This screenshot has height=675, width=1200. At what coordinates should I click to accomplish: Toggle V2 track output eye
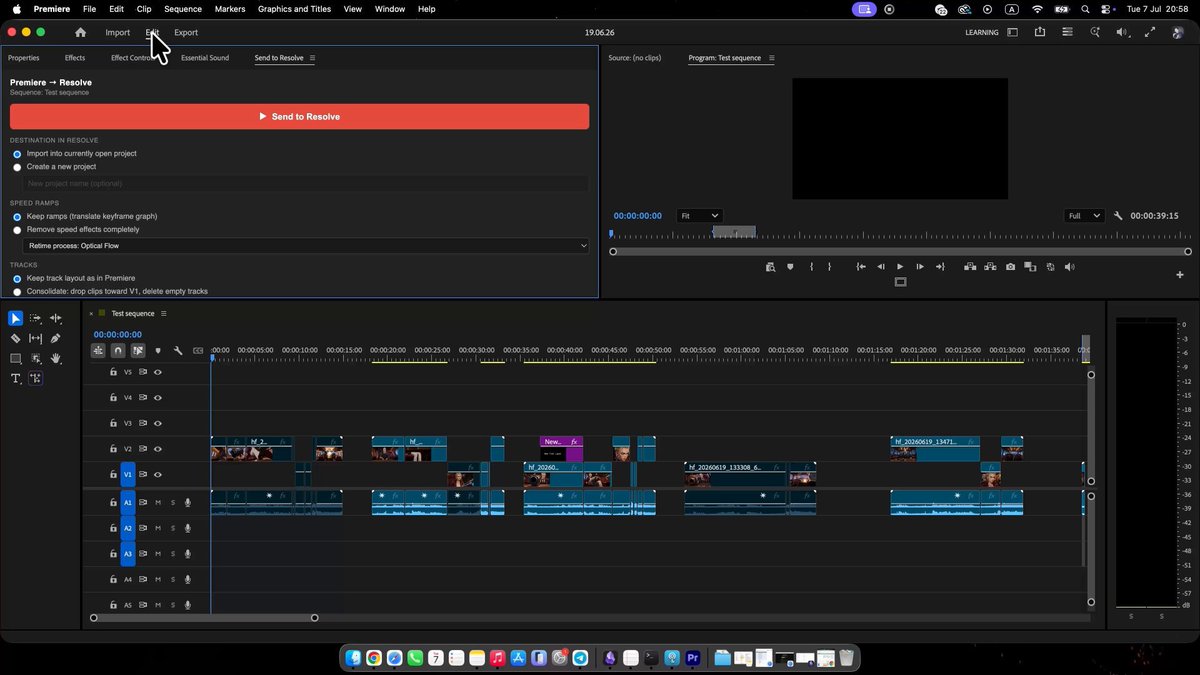[158, 449]
